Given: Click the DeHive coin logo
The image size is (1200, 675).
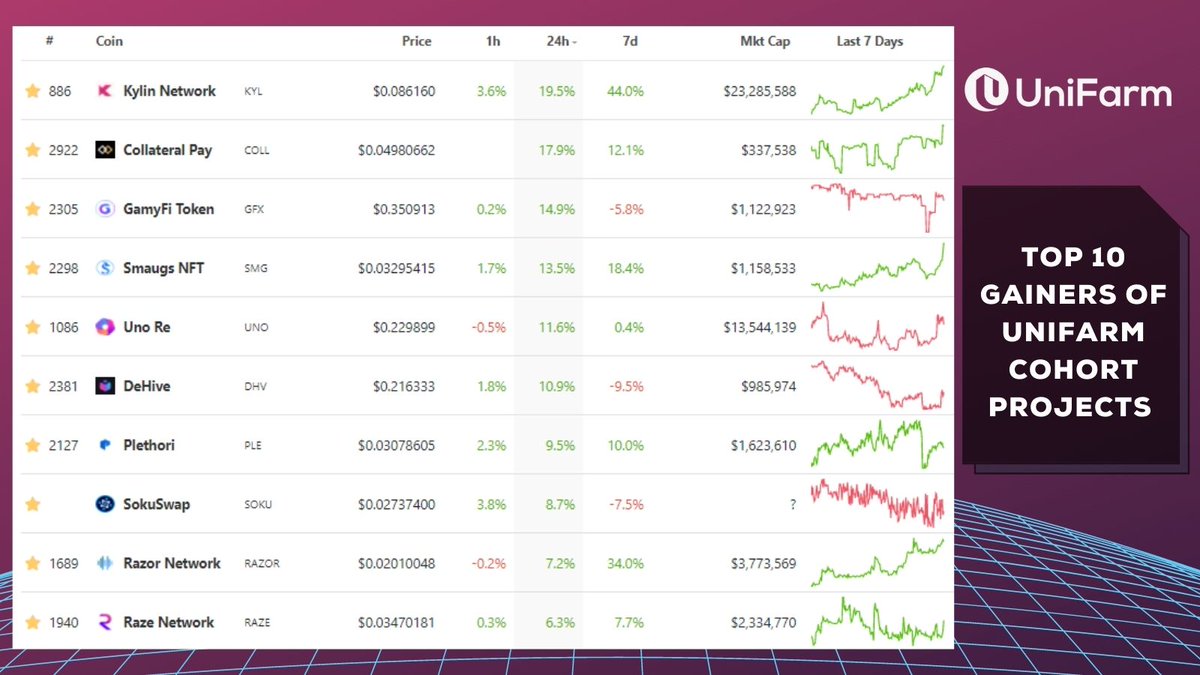Looking at the screenshot, I should pos(104,386).
